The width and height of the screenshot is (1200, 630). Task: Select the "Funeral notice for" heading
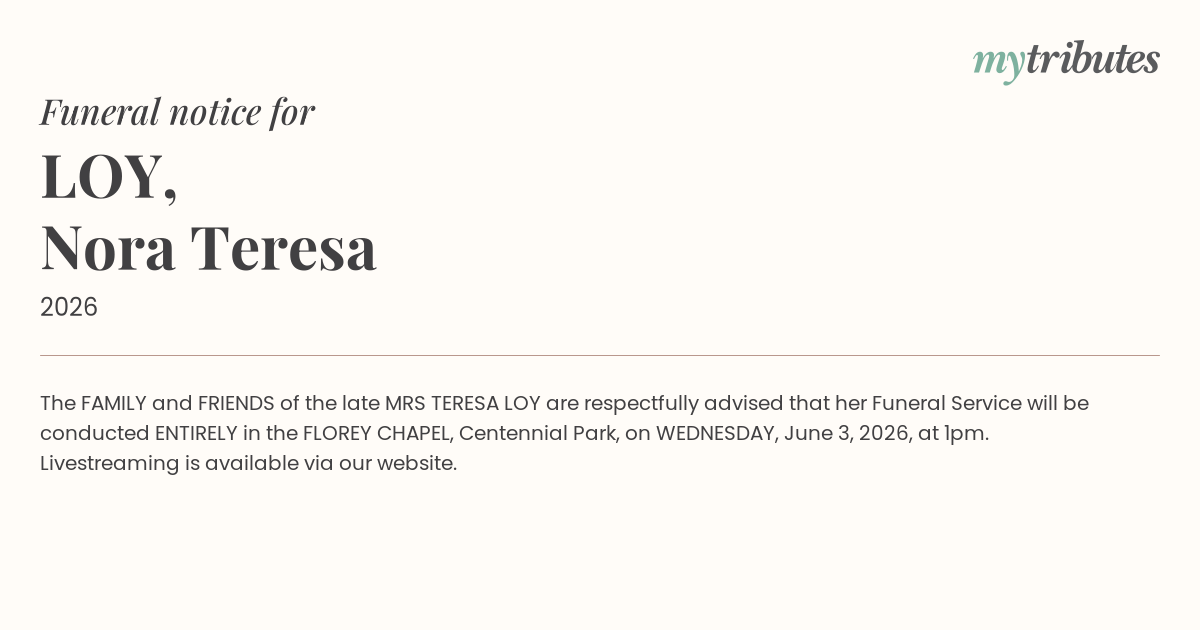(x=177, y=112)
